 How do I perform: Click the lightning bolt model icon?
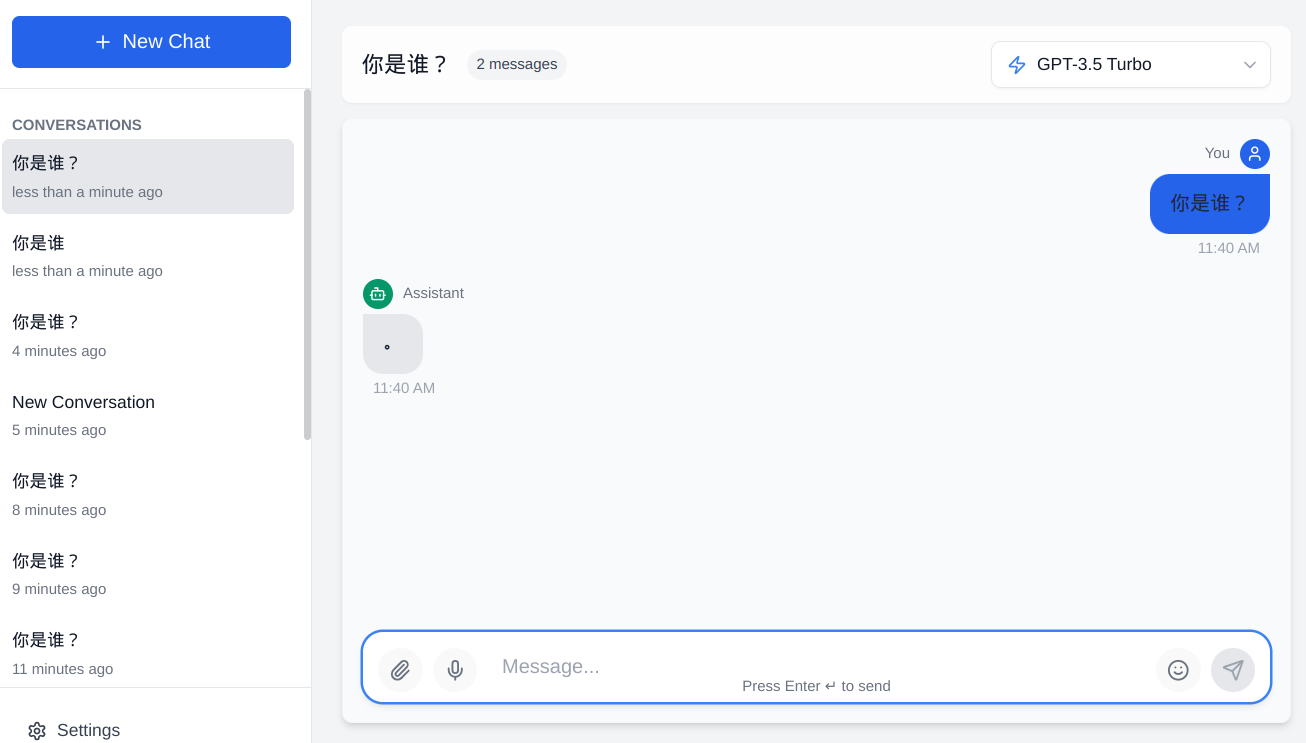click(1017, 65)
